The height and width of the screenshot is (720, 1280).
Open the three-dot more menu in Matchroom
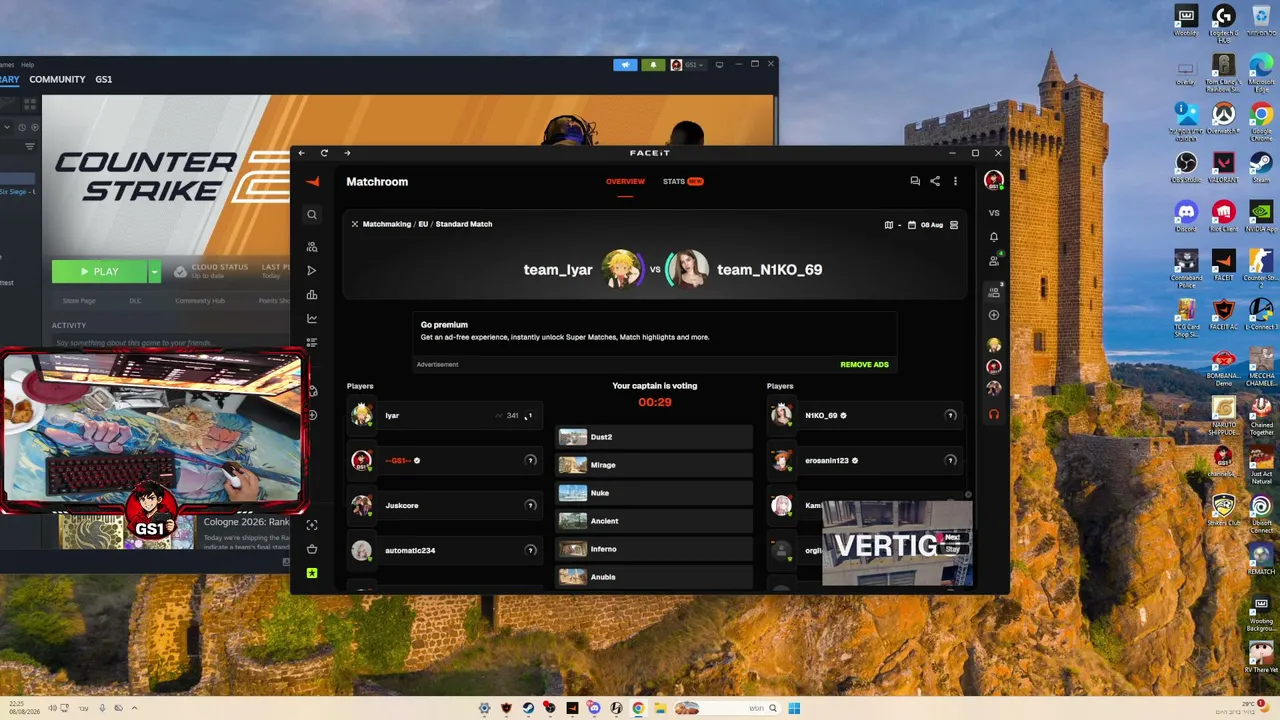(955, 181)
